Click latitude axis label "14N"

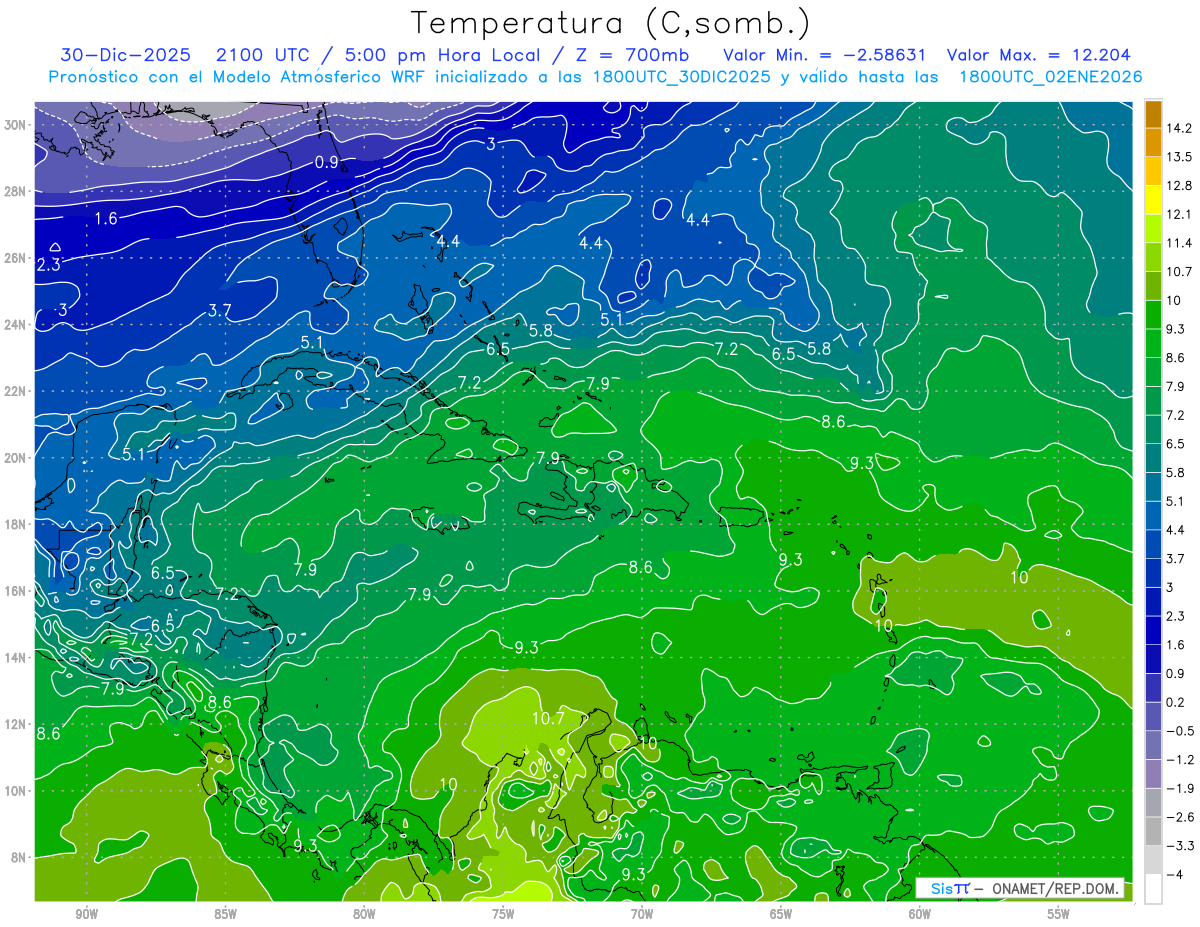click(16, 657)
